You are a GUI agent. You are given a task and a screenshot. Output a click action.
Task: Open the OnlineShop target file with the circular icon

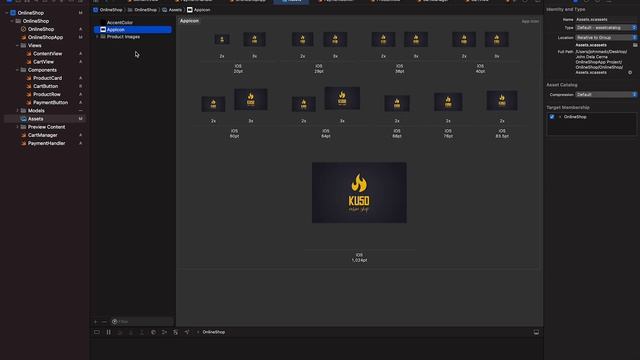(41, 29)
